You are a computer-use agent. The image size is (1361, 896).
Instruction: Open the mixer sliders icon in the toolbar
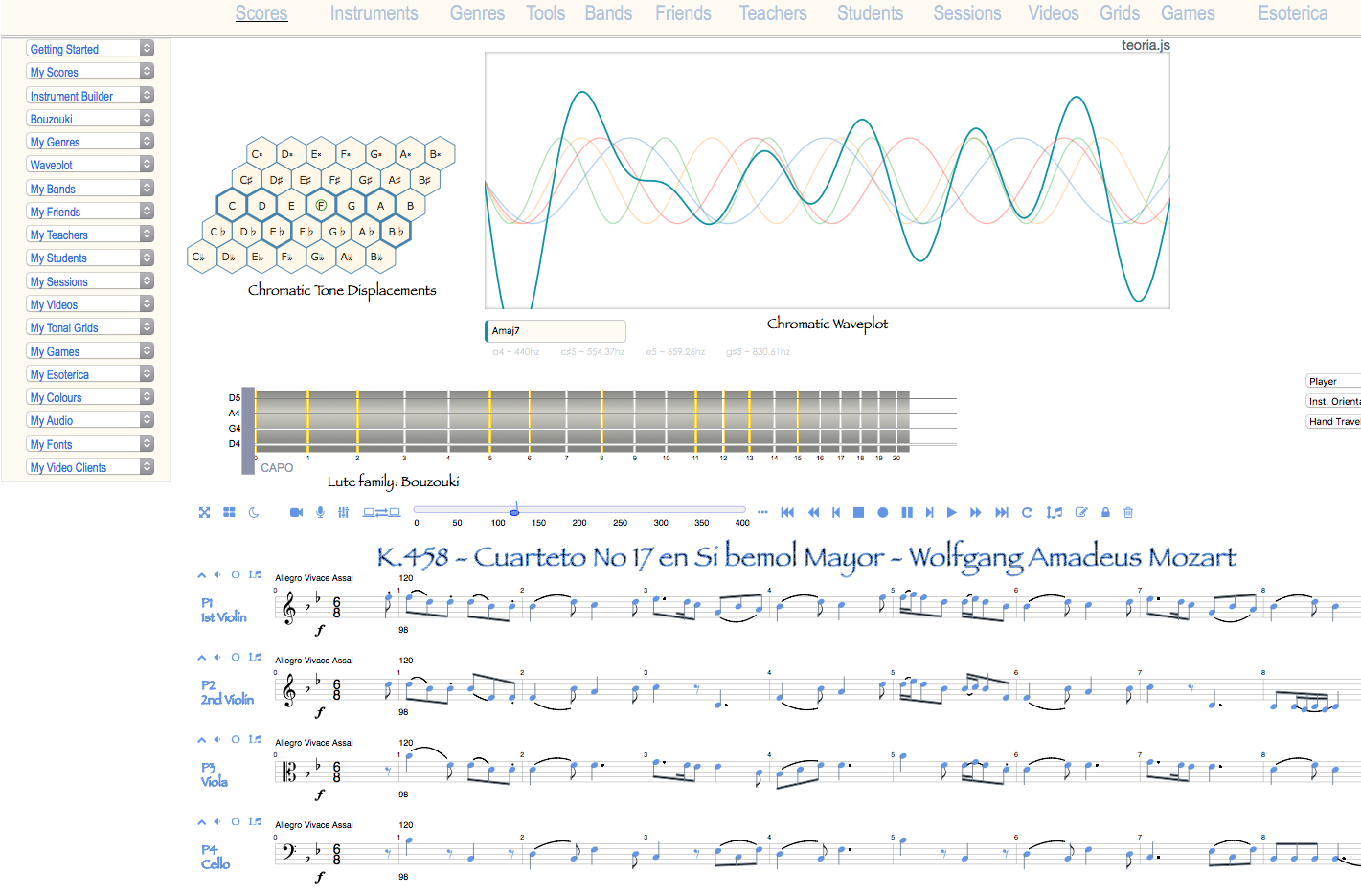pyautogui.click(x=343, y=512)
